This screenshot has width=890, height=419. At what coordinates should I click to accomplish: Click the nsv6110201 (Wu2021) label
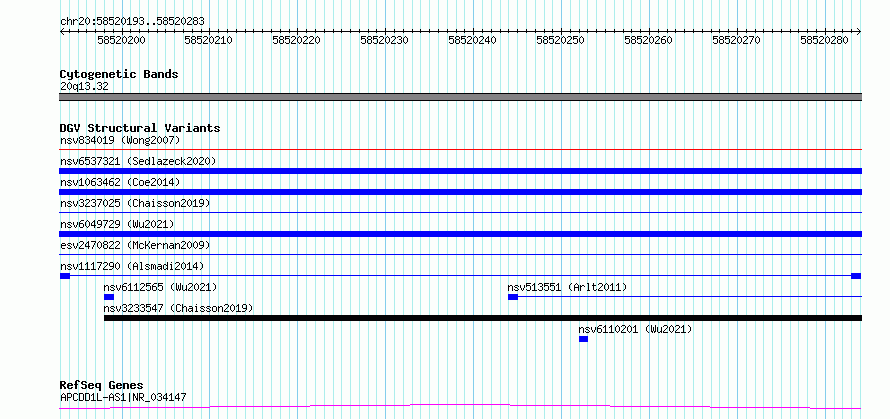click(x=635, y=329)
